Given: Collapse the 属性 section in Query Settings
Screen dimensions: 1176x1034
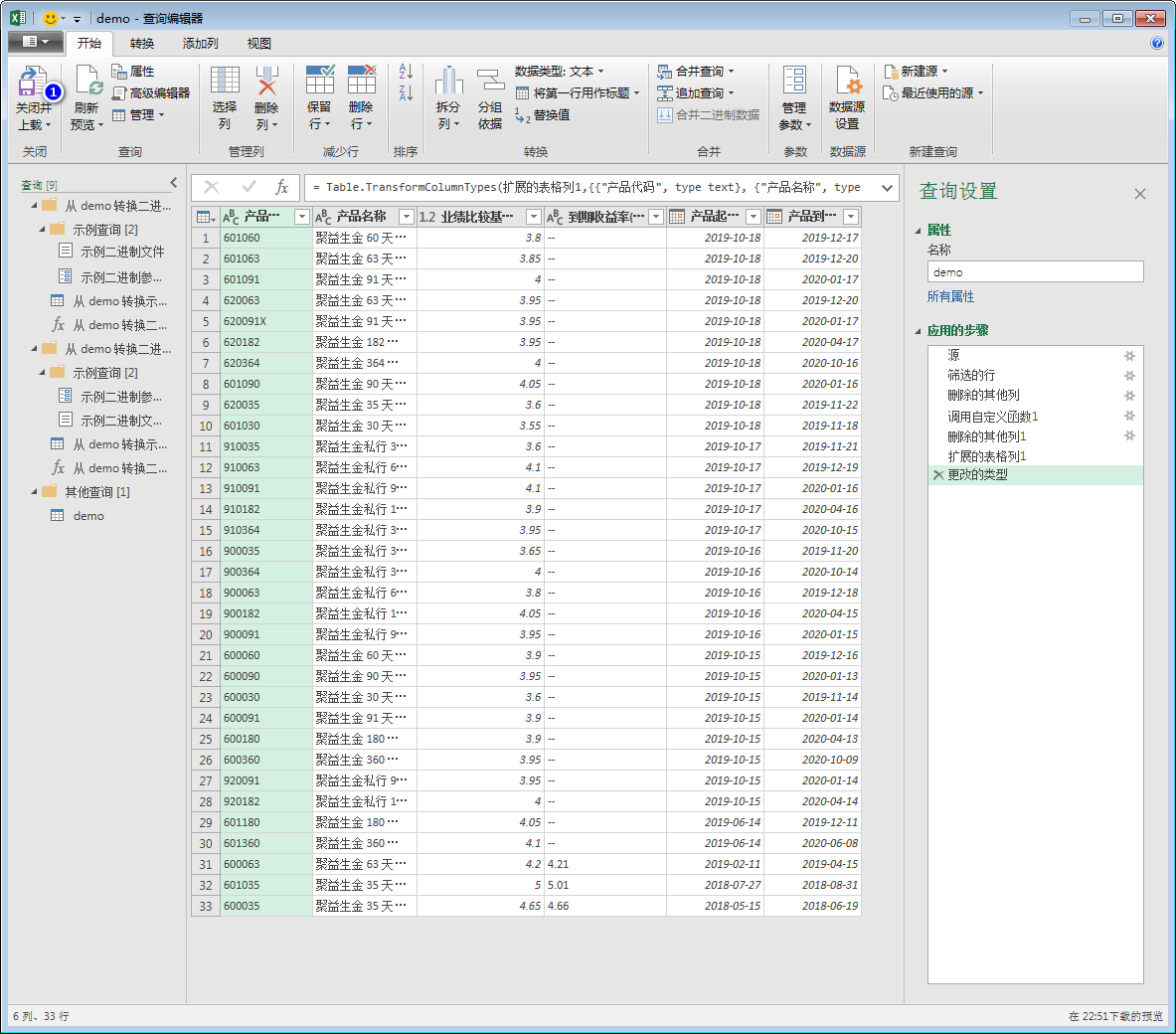Looking at the screenshot, I should [918, 231].
